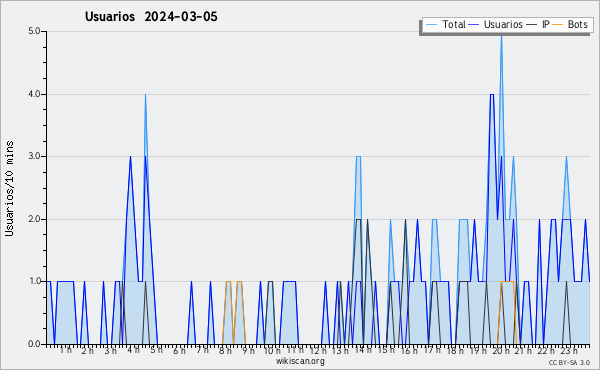
Task: Click the y-axis title 'Usuarios/10 mins'
Action: pyautogui.click(x=9, y=188)
